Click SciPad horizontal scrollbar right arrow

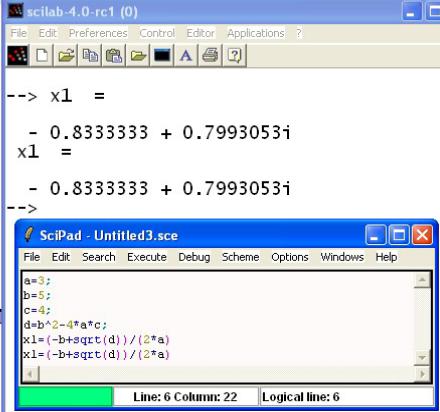pos(422,374)
